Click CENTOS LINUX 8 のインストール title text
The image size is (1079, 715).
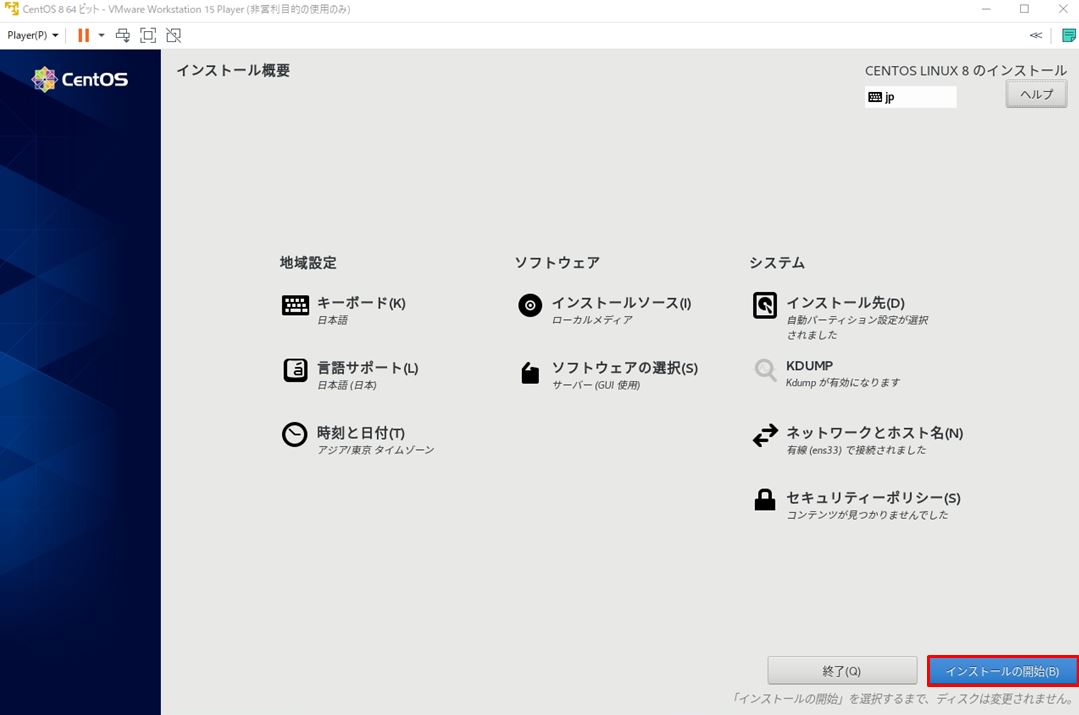pos(966,70)
